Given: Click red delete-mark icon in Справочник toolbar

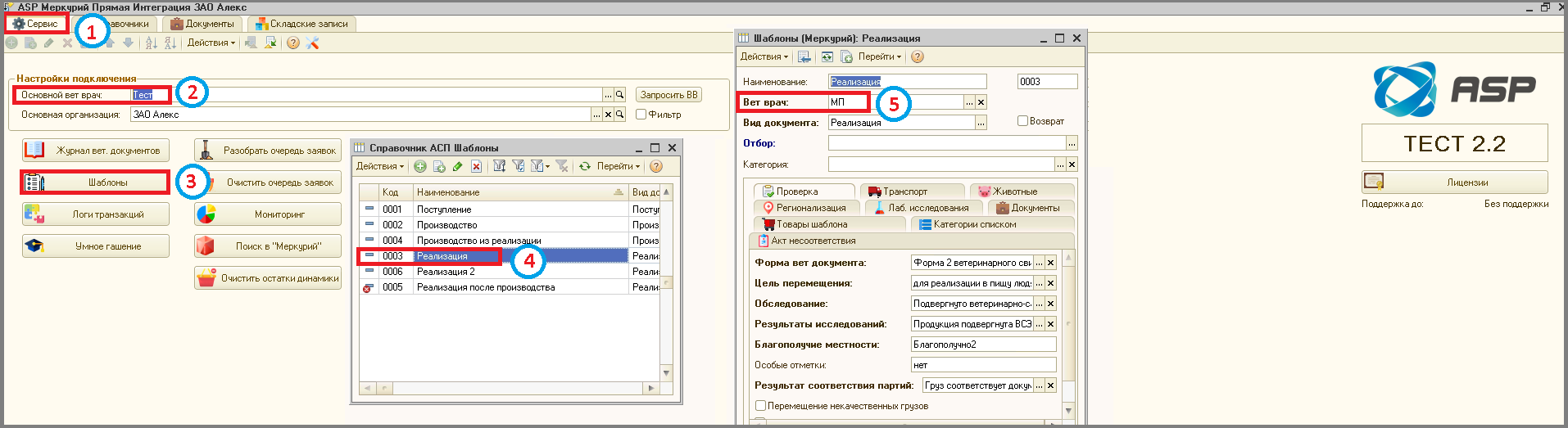Looking at the screenshot, I should pyautogui.click(x=476, y=166).
